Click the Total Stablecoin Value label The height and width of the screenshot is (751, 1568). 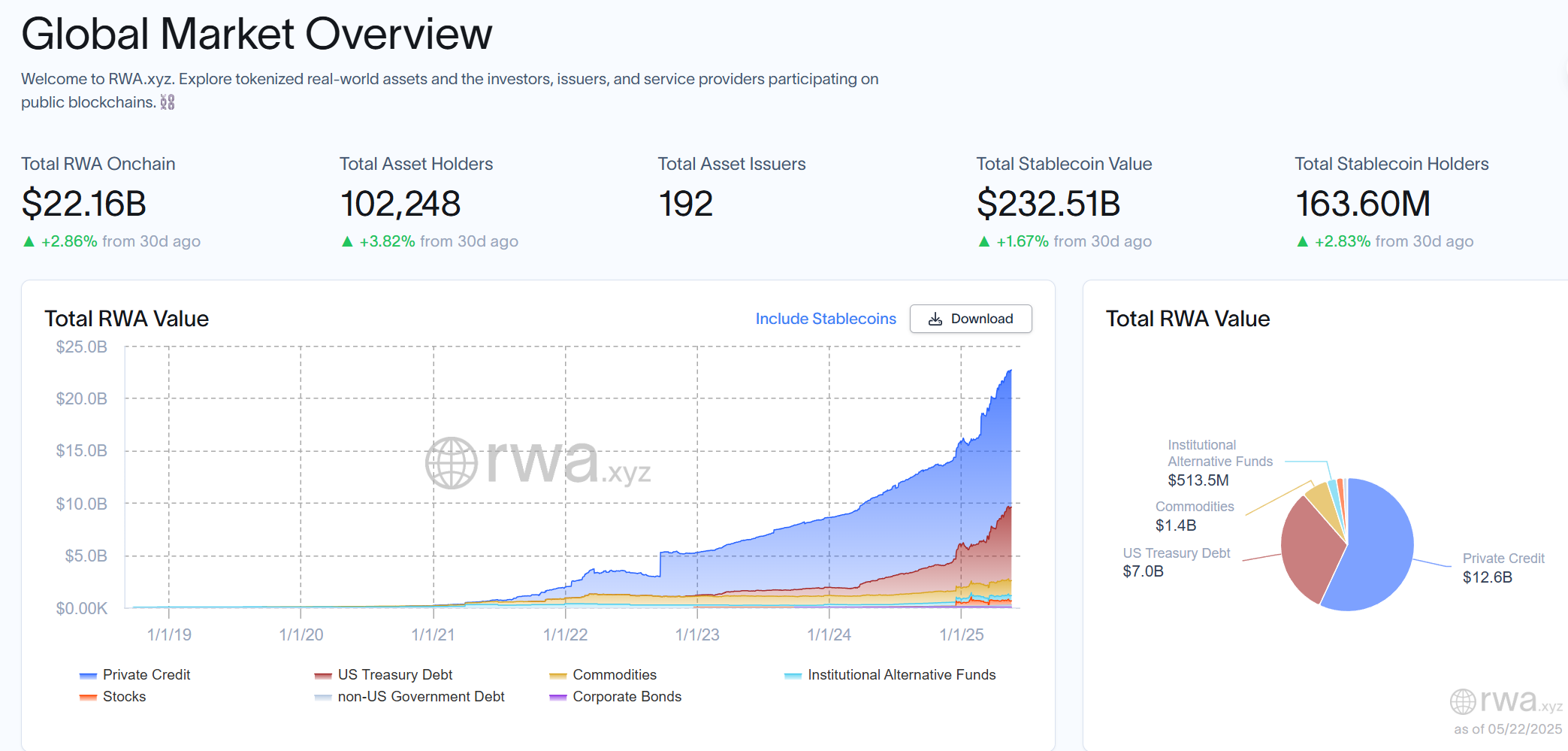(x=1064, y=164)
